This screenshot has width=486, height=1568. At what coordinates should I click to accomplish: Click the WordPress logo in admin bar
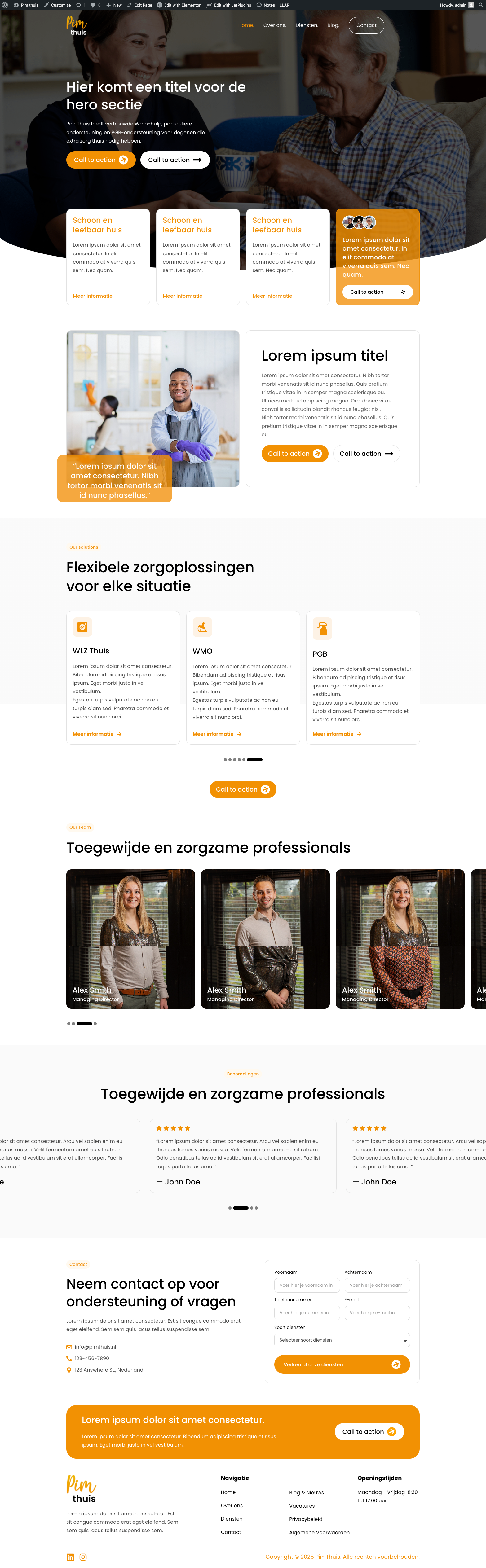[6, 5]
